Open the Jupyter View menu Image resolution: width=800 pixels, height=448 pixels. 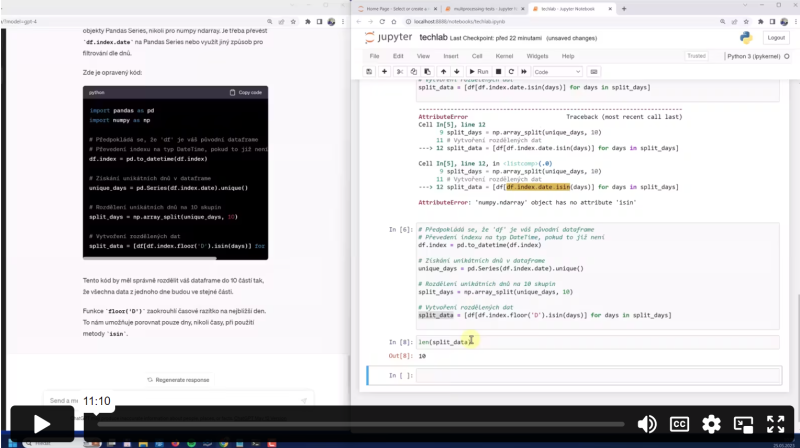423,56
